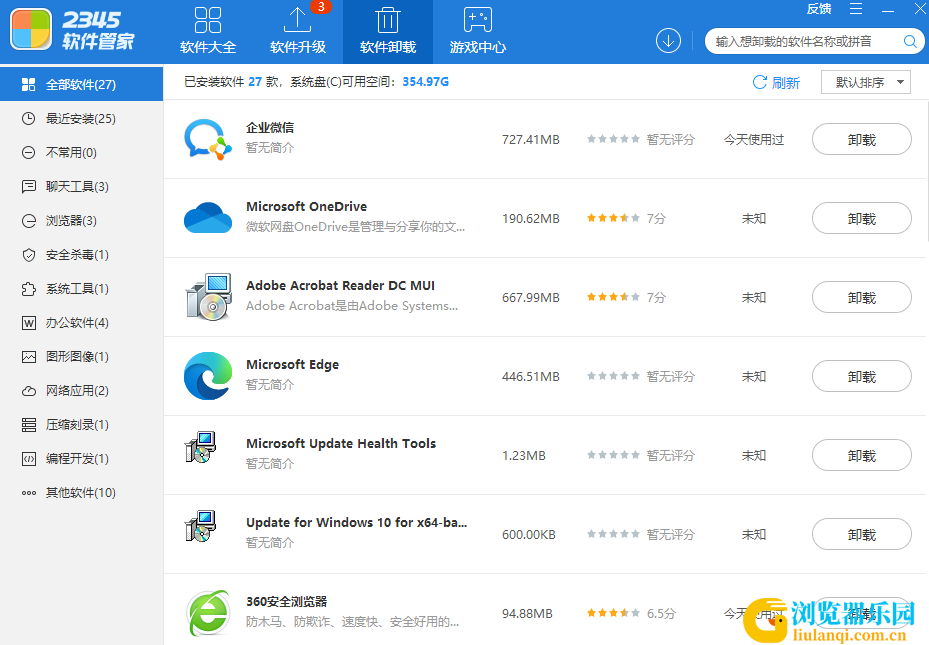Image resolution: width=929 pixels, height=645 pixels.
Task: Open the 压缩刻录(1) category
Action: click(x=81, y=425)
